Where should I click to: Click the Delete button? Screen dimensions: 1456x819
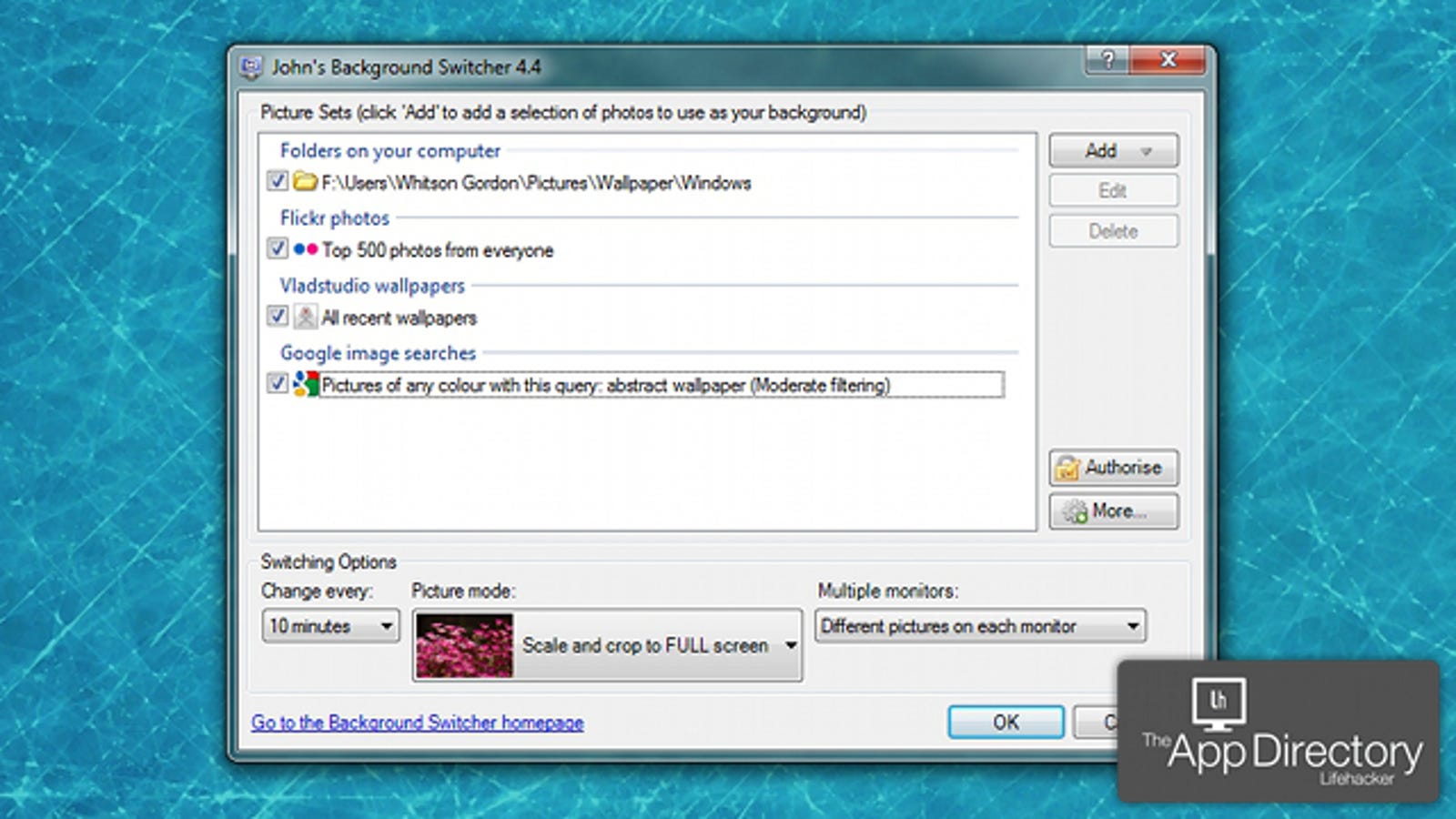coord(1114,231)
